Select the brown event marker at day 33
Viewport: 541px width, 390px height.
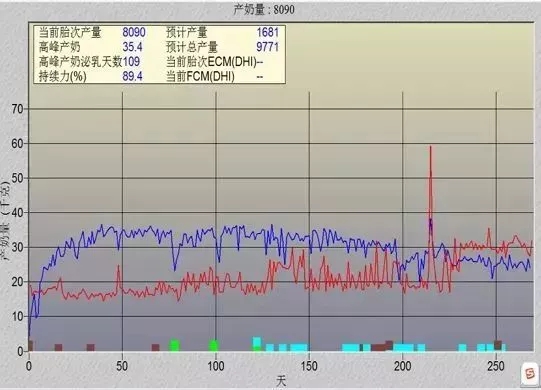coord(90,347)
